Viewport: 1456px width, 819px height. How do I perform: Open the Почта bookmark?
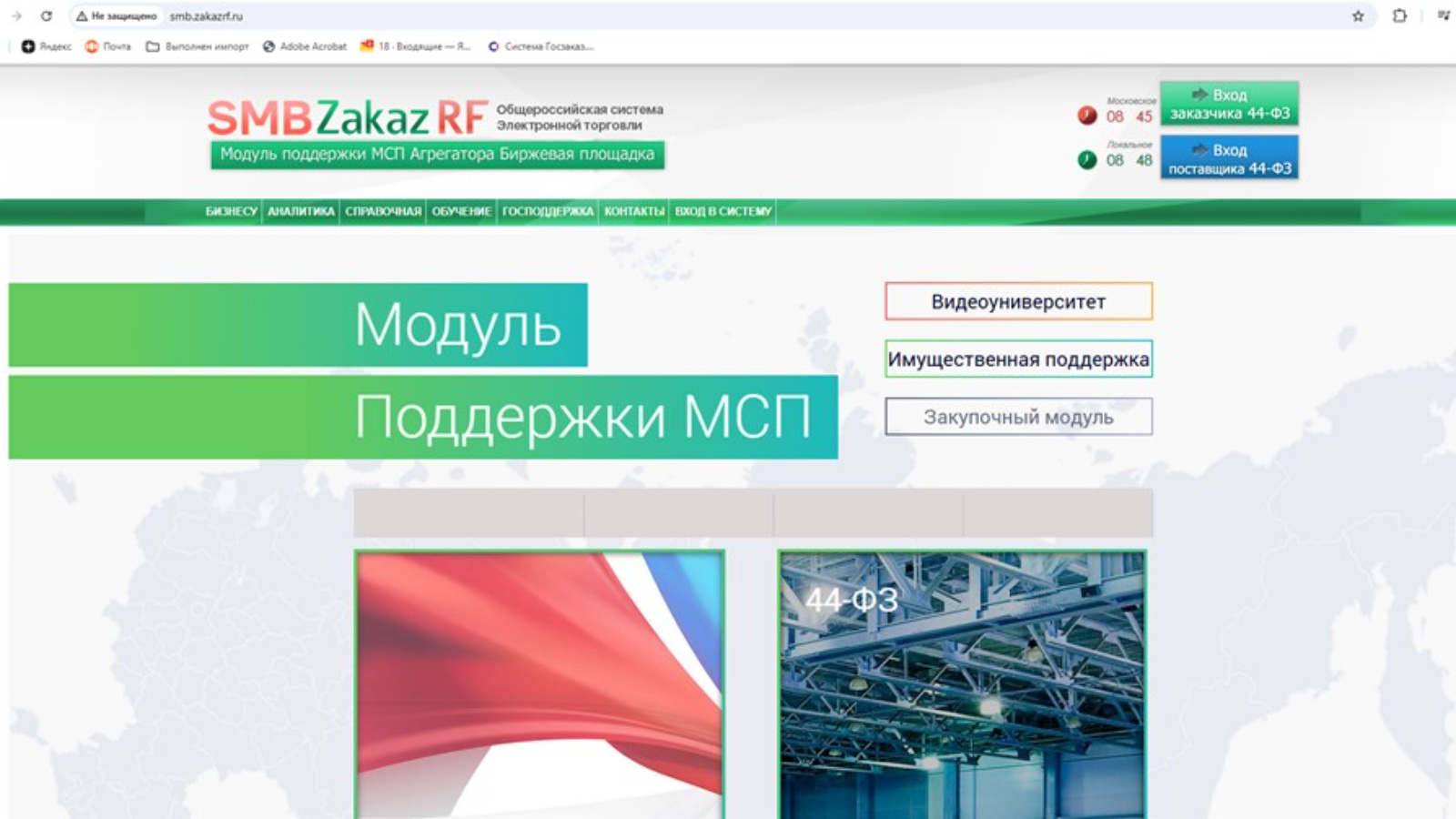(108, 46)
